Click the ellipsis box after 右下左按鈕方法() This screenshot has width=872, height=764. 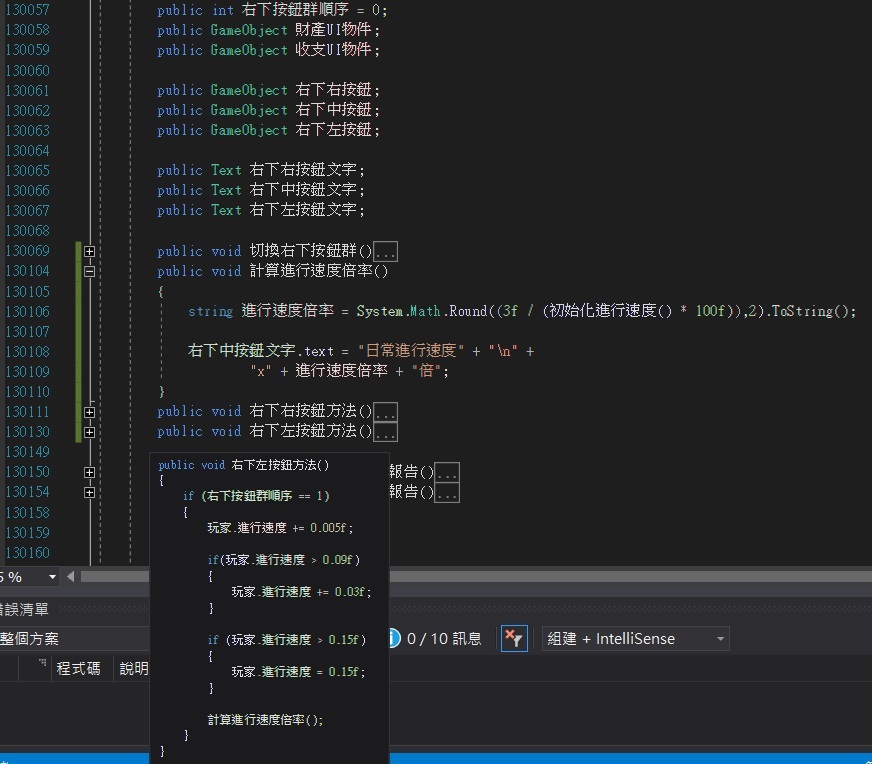point(385,432)
